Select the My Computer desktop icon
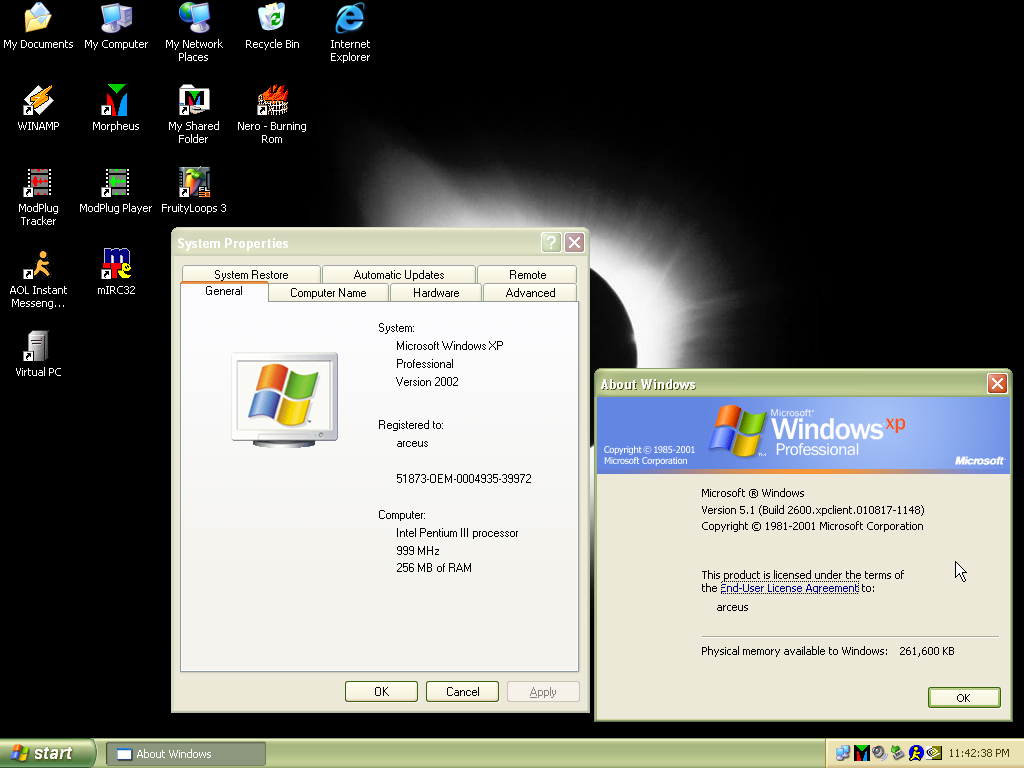Image resolution: width=1024 pixels, height=768 pixels. (x=116, y=27)
